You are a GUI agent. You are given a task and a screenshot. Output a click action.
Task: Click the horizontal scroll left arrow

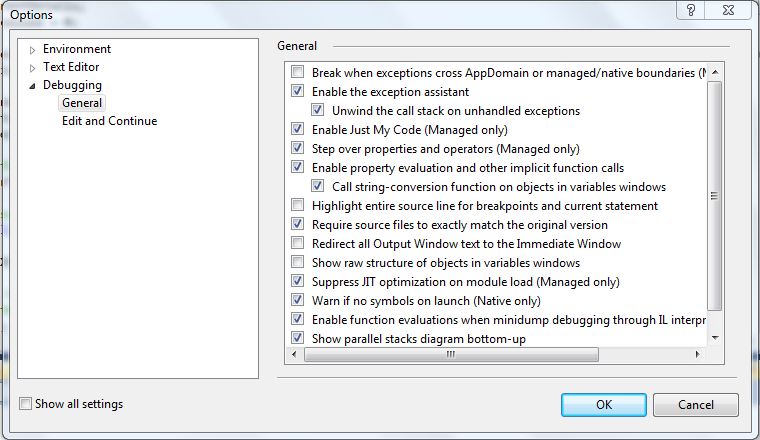pyautogui.click(x=294, y=354)
